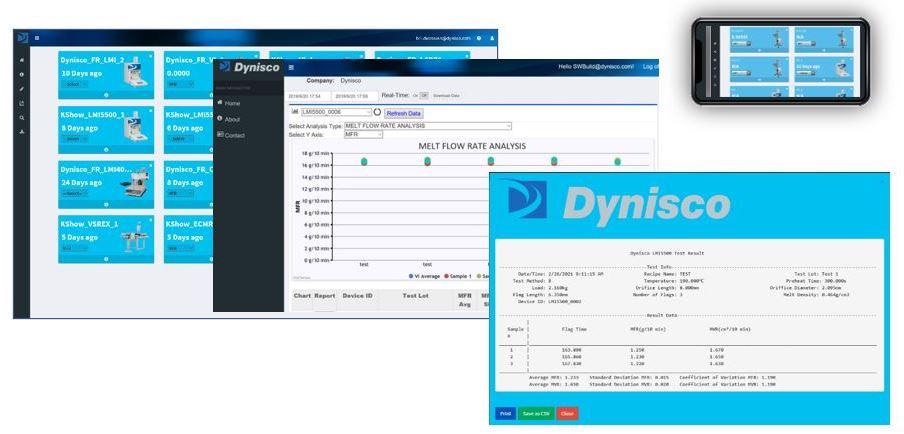Open the dropdown on the KShow_VSREX_1 card
904x434 pixels.
pos(74,248)
